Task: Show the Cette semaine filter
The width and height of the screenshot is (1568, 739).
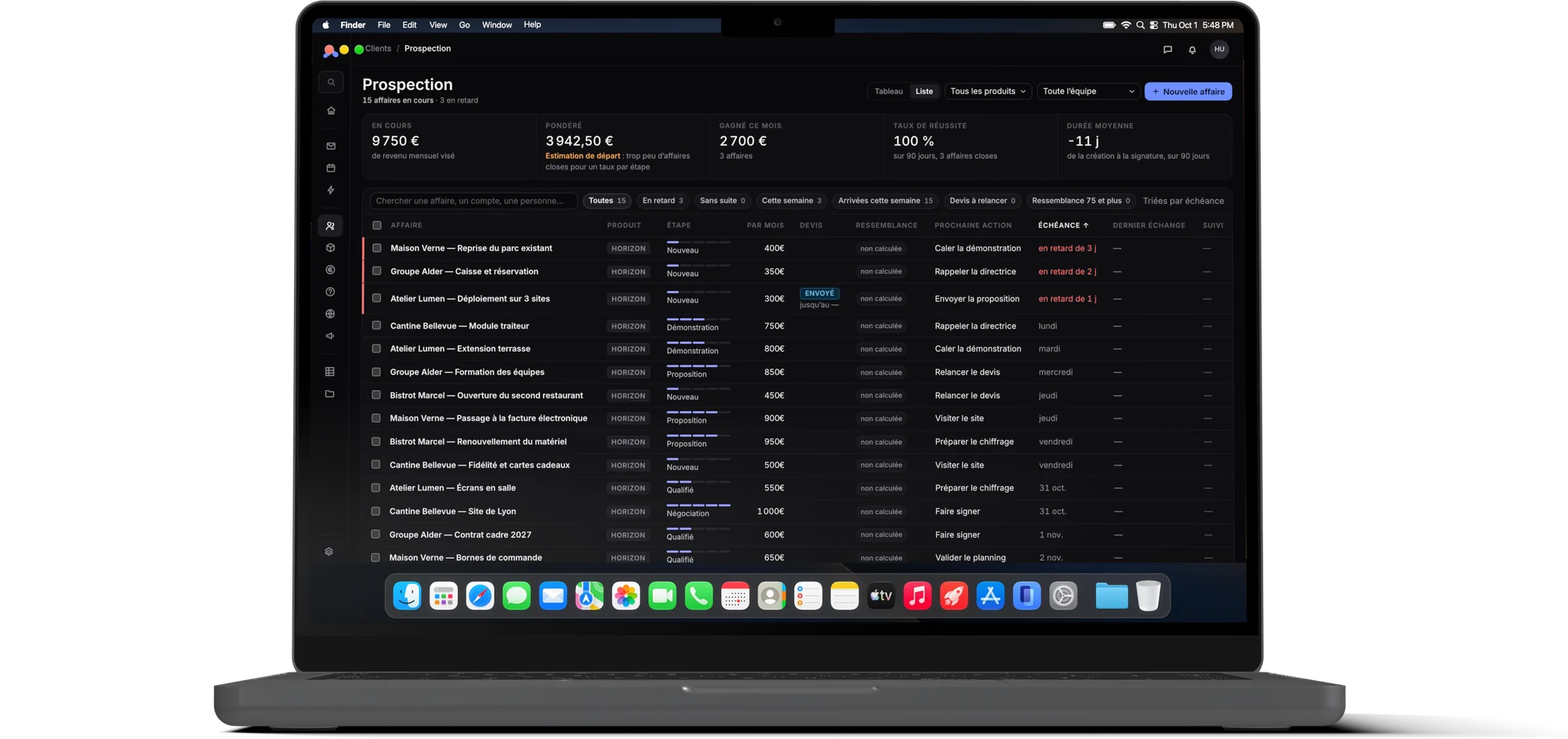Action: coord(791,201)
